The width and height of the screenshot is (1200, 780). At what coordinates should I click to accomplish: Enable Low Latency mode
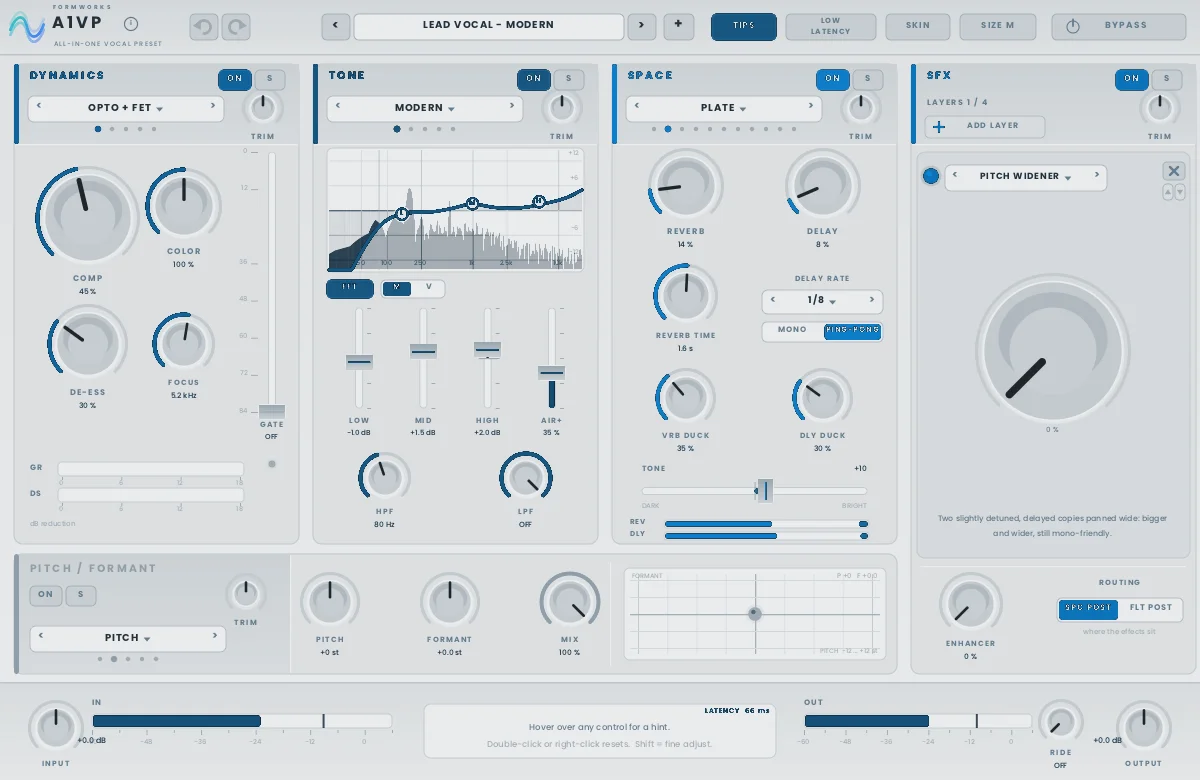coord(831,26)
